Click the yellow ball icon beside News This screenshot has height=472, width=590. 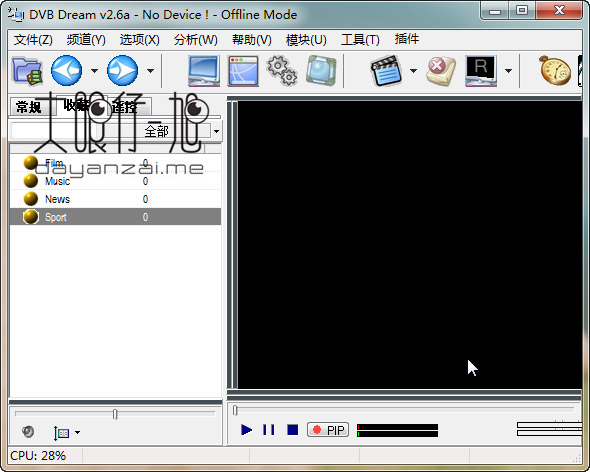tap(30, 199)
